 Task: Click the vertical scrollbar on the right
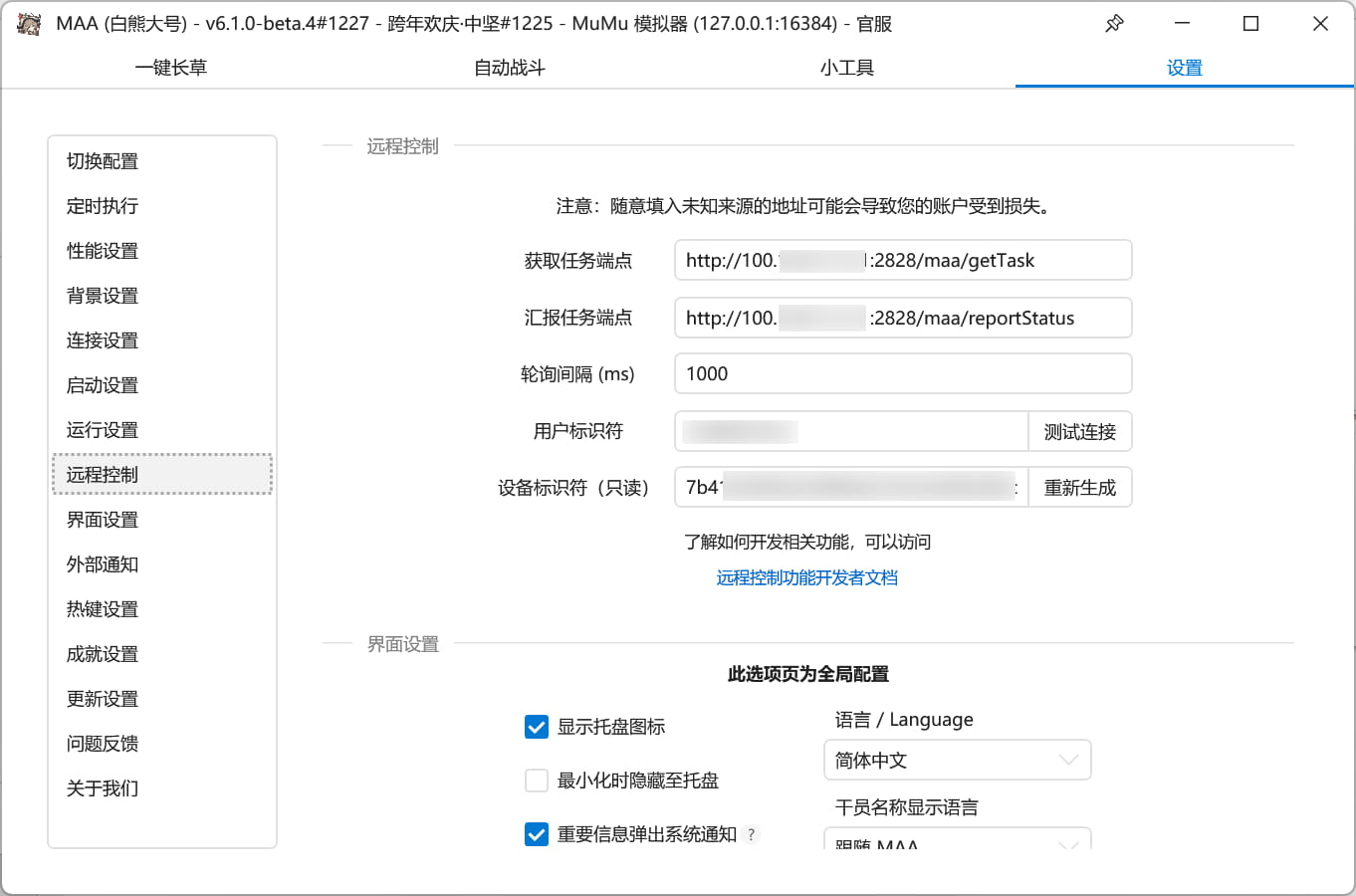click(x=1349, y=448)
